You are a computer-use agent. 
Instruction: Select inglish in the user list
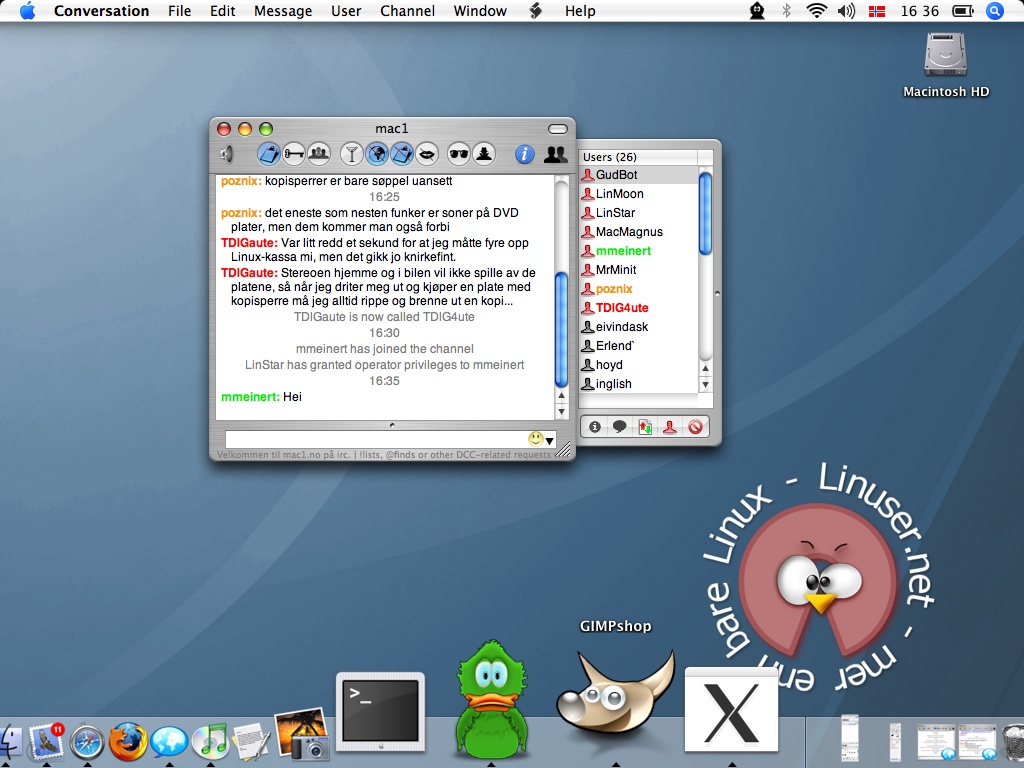pos(639,383)
